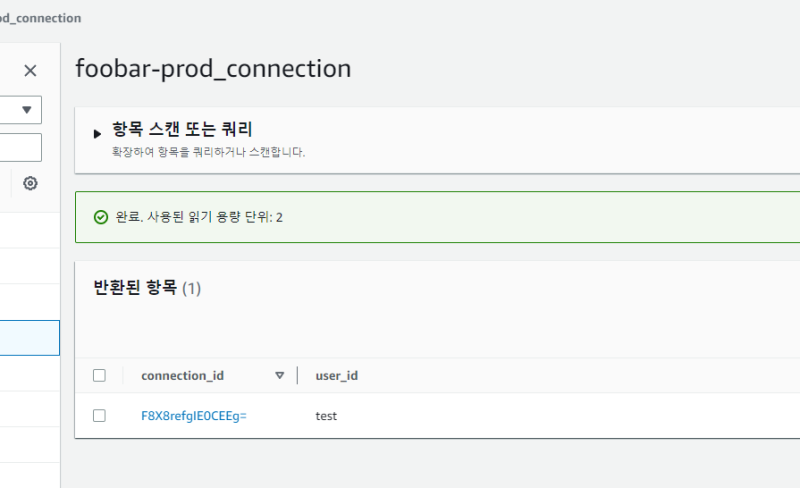This screenshot has width=800, height=488.
Task: Click the 확장하여 항목을 쿼리하거나 스캔합니다 description
Action: coord(208,153)
